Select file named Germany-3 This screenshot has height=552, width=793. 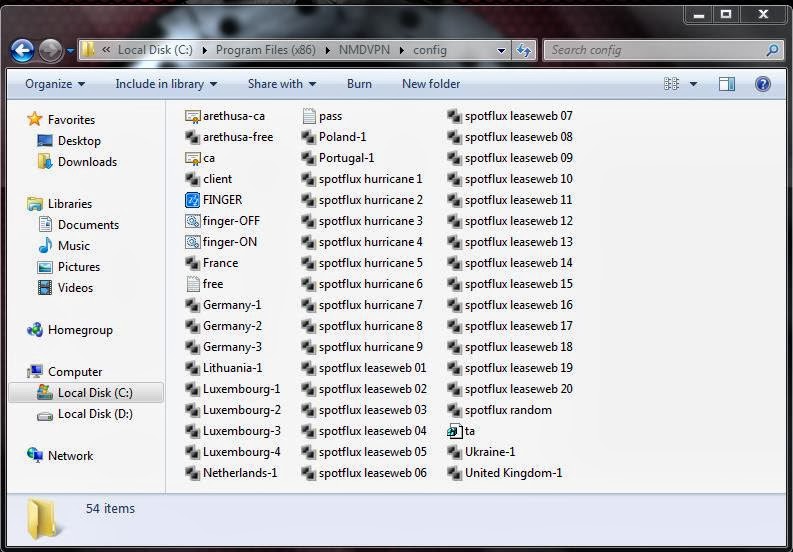pos(232,347)
